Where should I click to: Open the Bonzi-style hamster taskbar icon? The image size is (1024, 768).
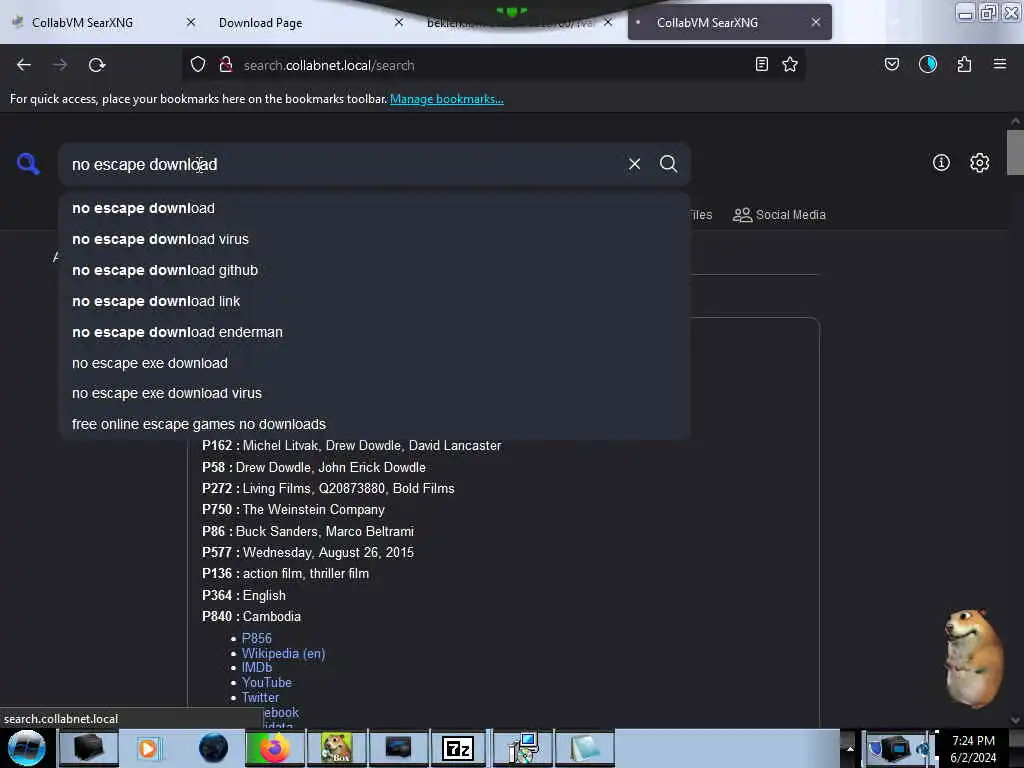pos(337,748)
